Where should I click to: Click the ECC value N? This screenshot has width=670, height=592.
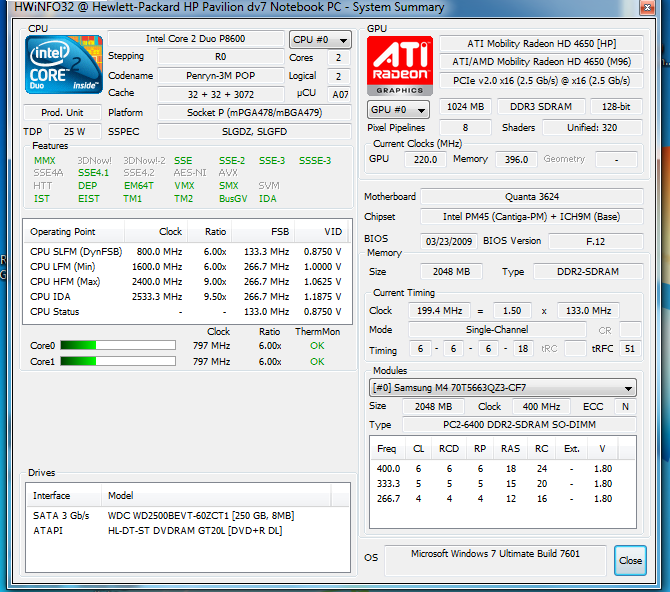click(625, 406)
